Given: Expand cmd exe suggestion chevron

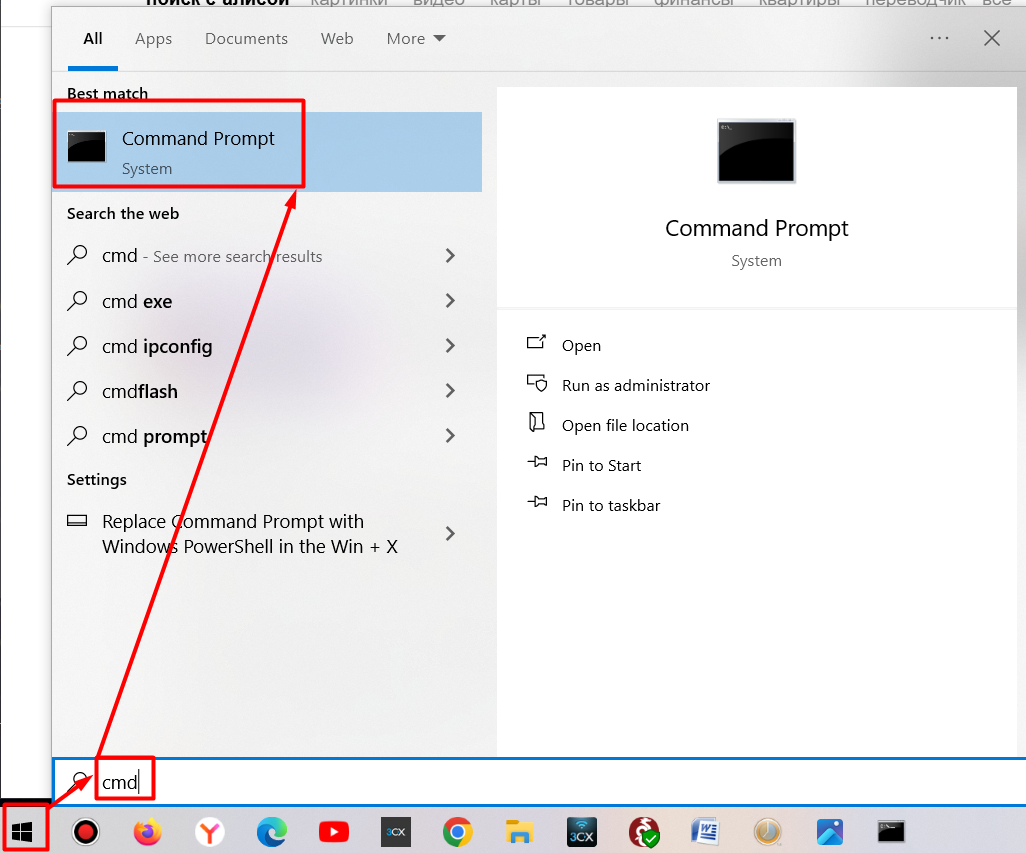Looking at the screenshot, I should (x=450, y=301).
